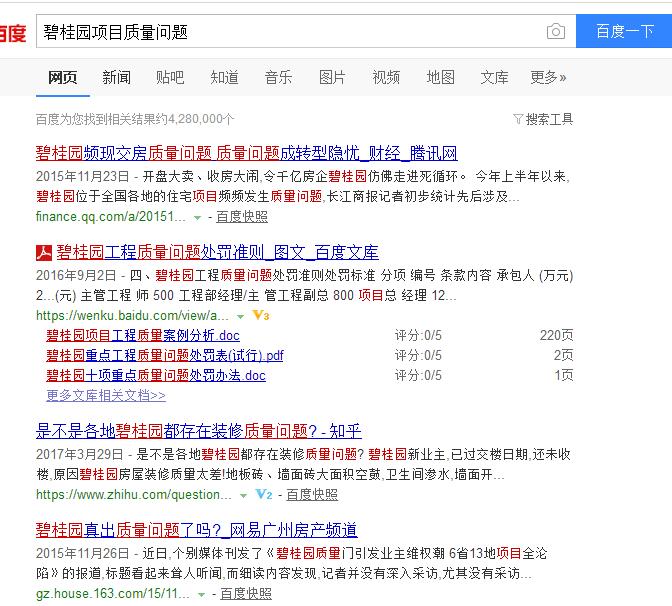Click the https://www.zhihu.com/question... URL
The height and width of the screenshot is (606, 672).
coord(134,495)
